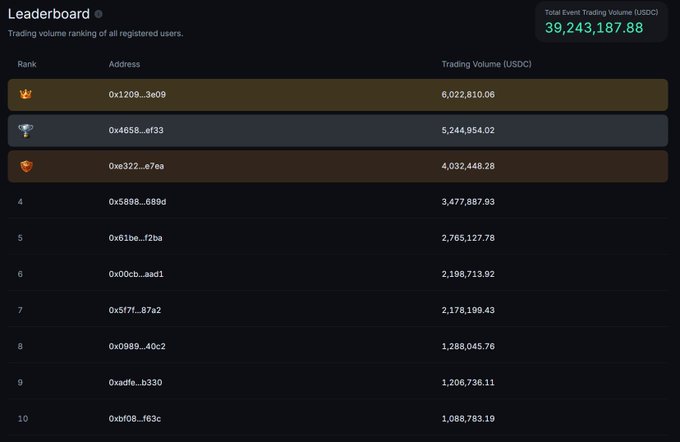Click the Address column header
The image size is (680, 442).
pyautogui.click(x=124, y=64)
